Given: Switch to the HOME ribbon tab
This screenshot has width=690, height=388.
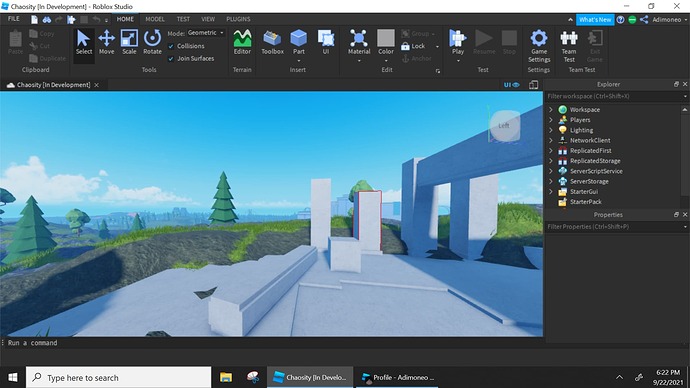Looking at the screenshot, I should tap(125, 19).
